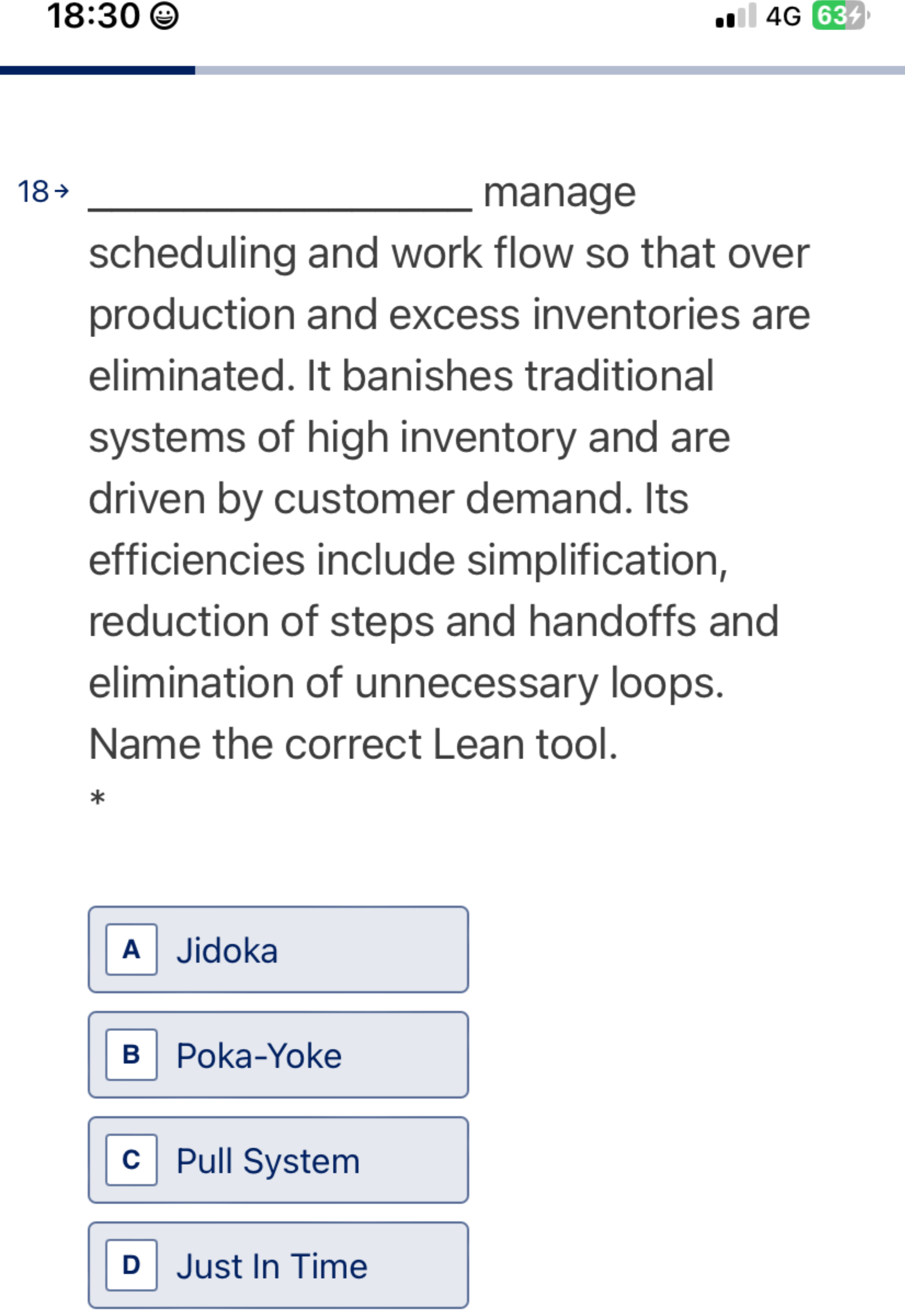
Task: Tap the quiz progress bar at top
Action: tap(453, 70)
